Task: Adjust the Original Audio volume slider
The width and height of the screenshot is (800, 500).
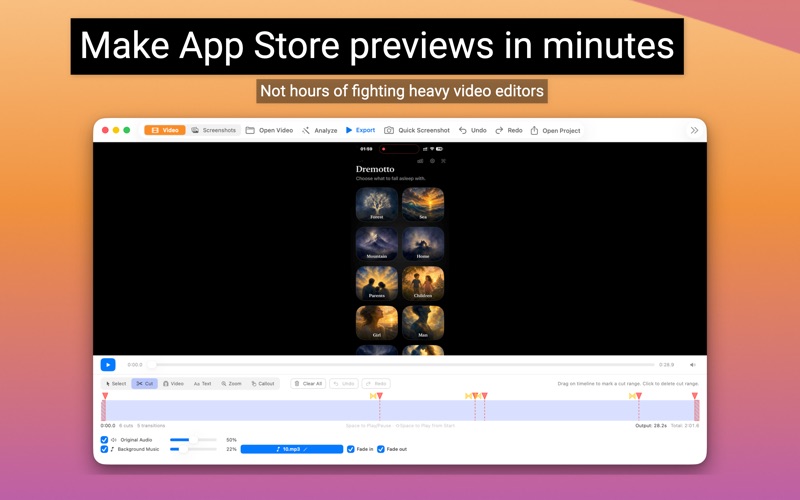Action: point(193,440)
